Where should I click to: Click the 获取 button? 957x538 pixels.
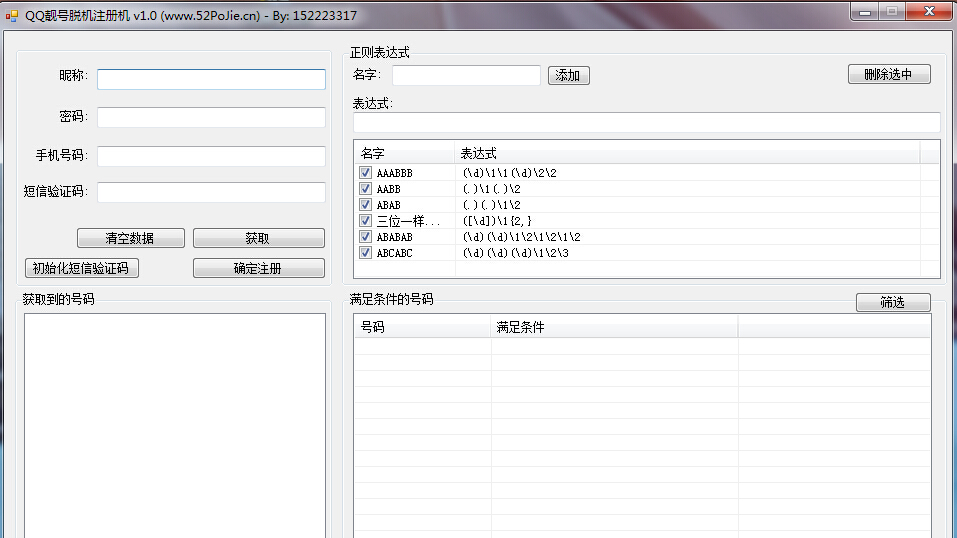pyautogui.click(x=258, y=238)
